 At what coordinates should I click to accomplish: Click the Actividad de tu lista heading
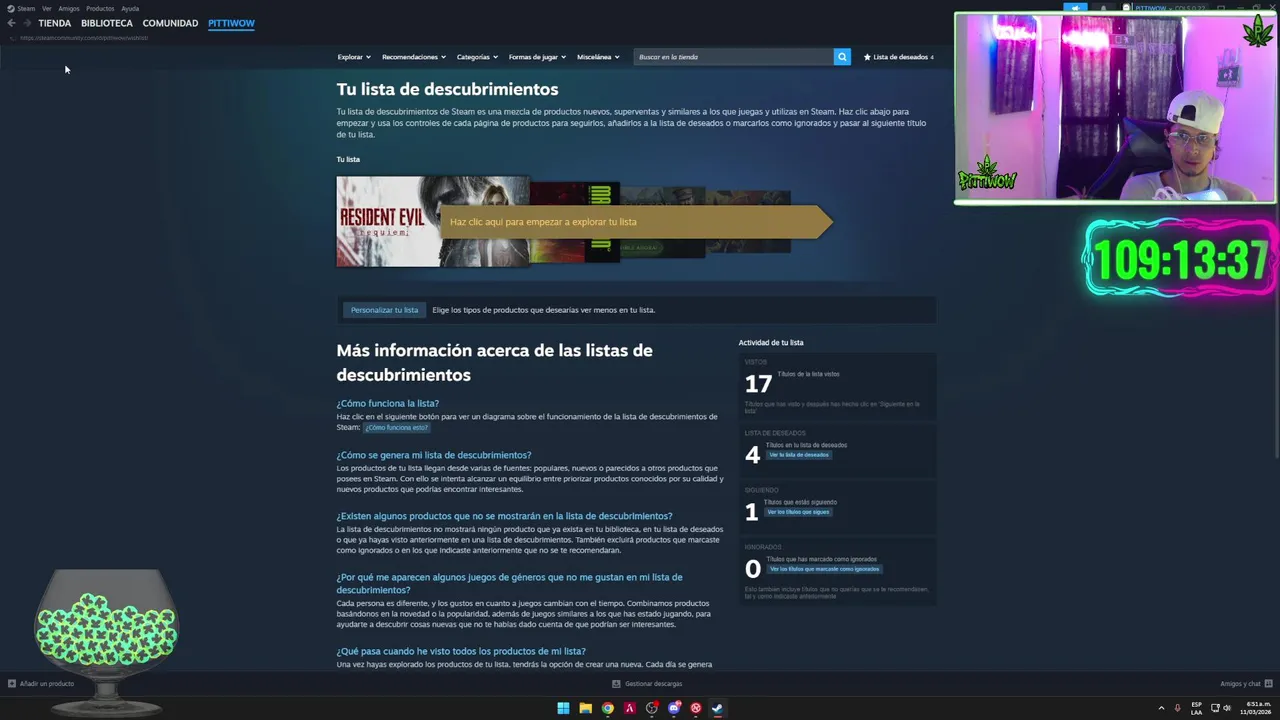coord(771,343)
